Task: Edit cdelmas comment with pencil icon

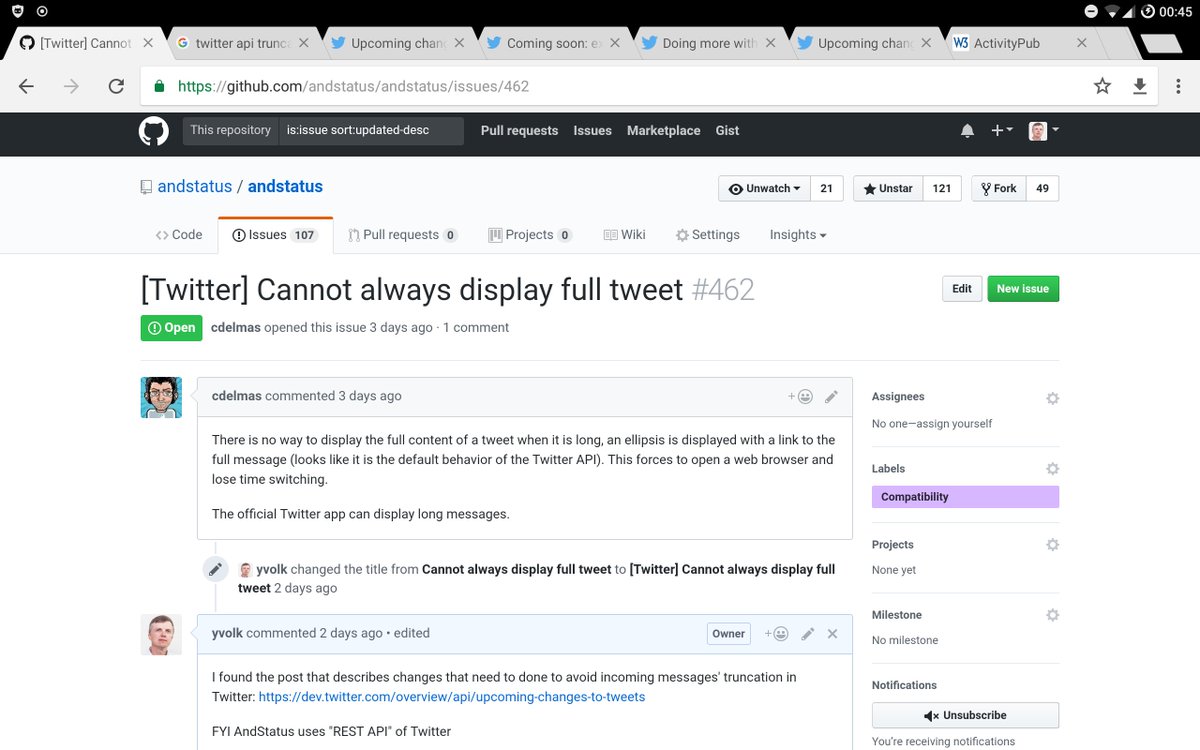Action: coord(831,396)
